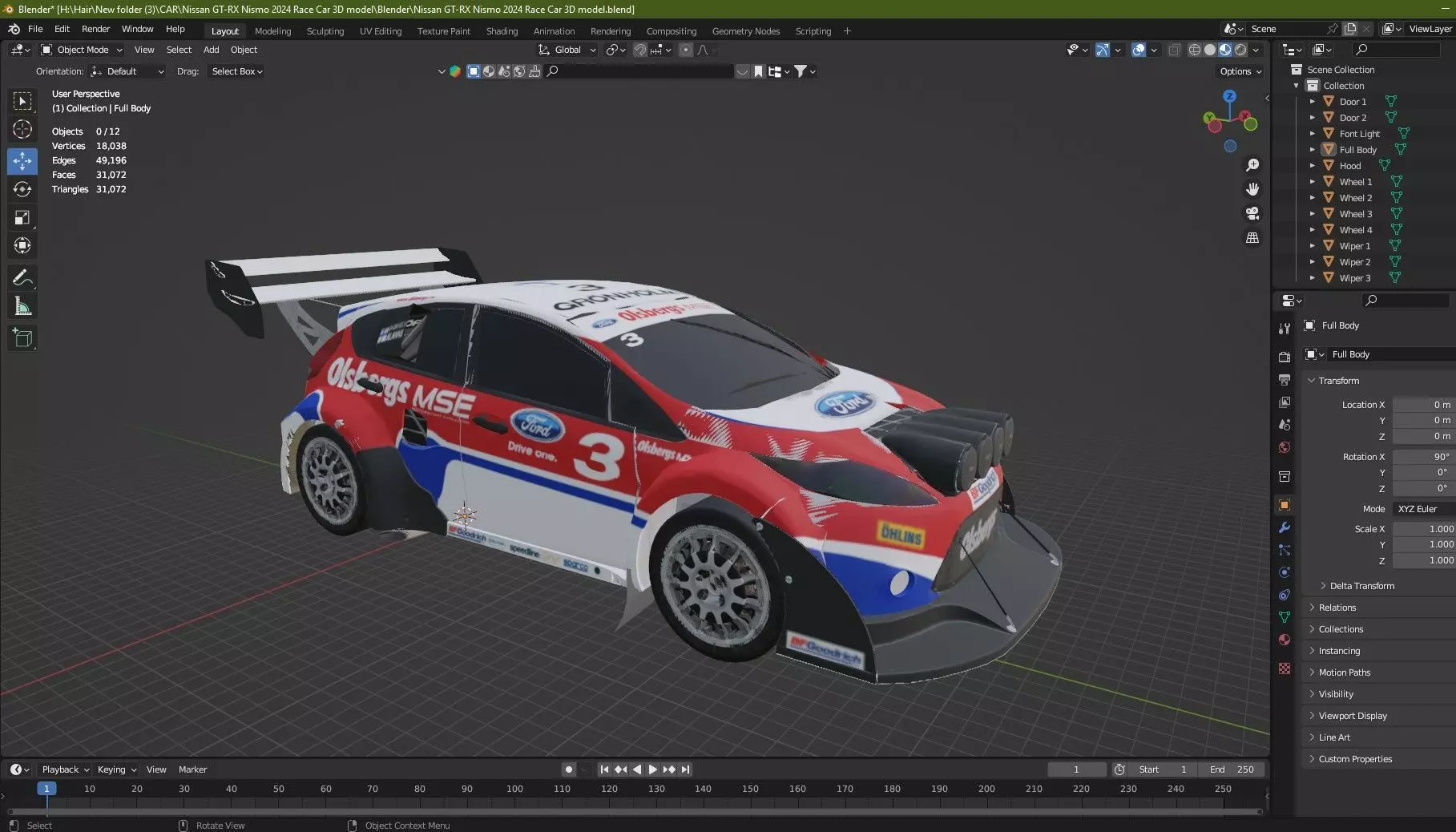Select the Add Cube tool

(22, 338)
